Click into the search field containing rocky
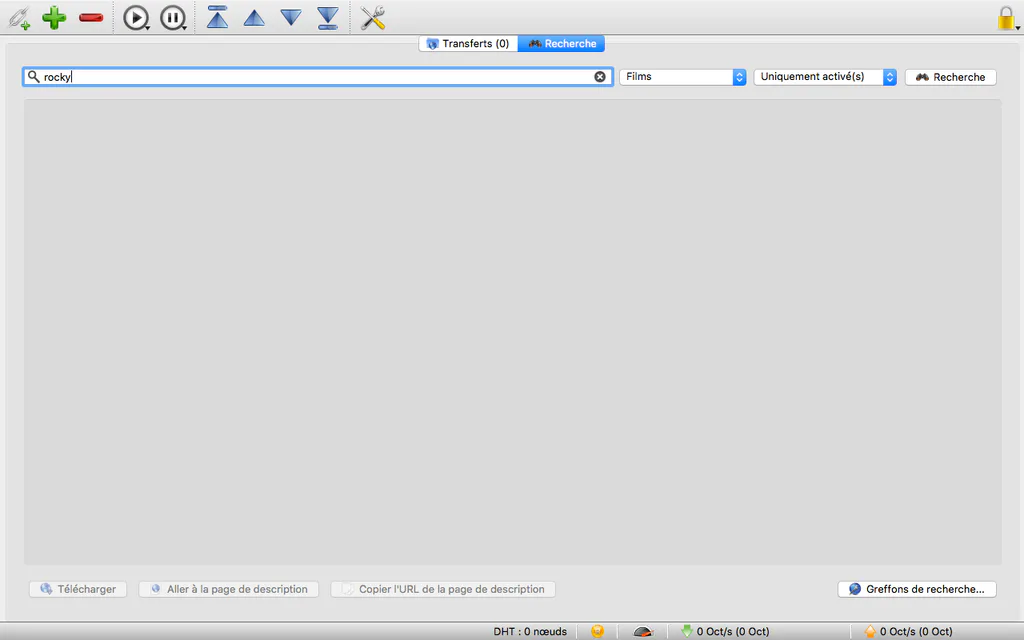 pyautogui.click(x=317, y=77)
